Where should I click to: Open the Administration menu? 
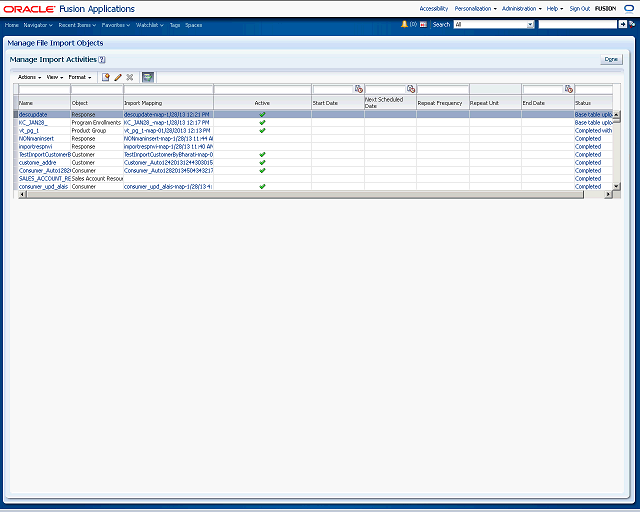(x=521, y=8)
